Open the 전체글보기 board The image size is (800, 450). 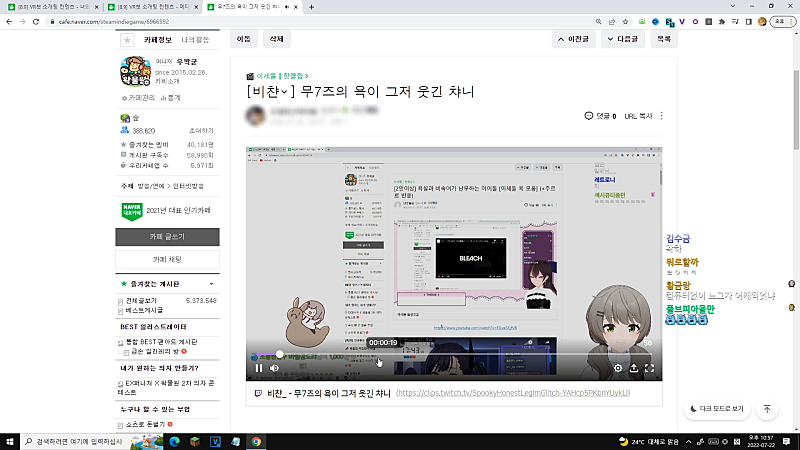point(141,301)
